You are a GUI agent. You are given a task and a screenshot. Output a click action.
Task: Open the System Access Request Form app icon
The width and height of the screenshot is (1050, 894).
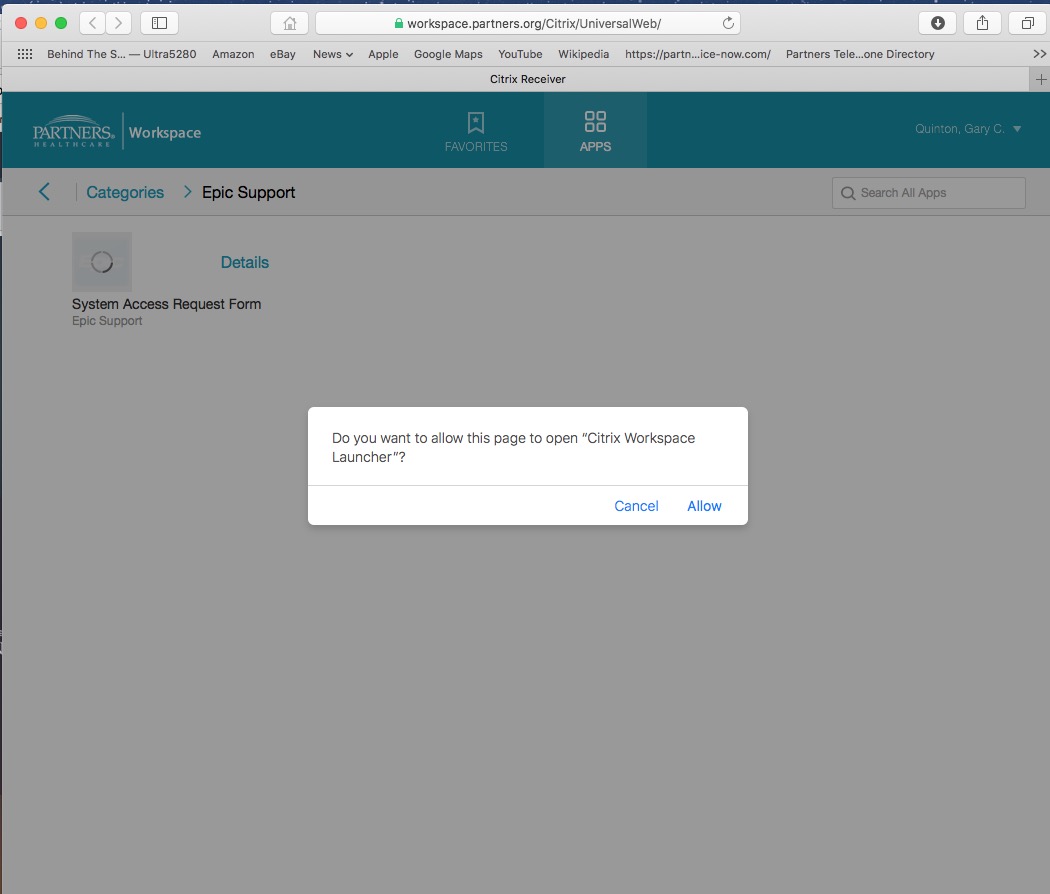[102, 262]
